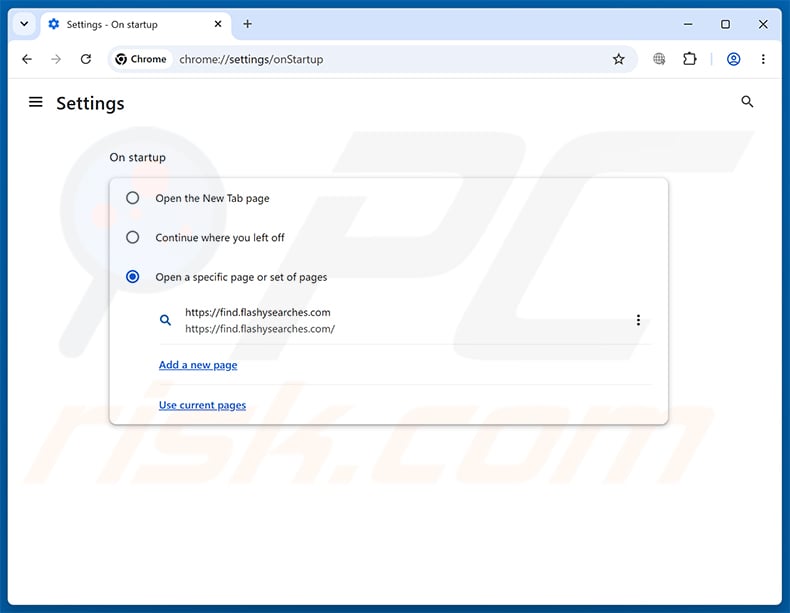Screen dimensions: 790x613
Task: Open more actions for flashysearches page
Action: point(638,320)
